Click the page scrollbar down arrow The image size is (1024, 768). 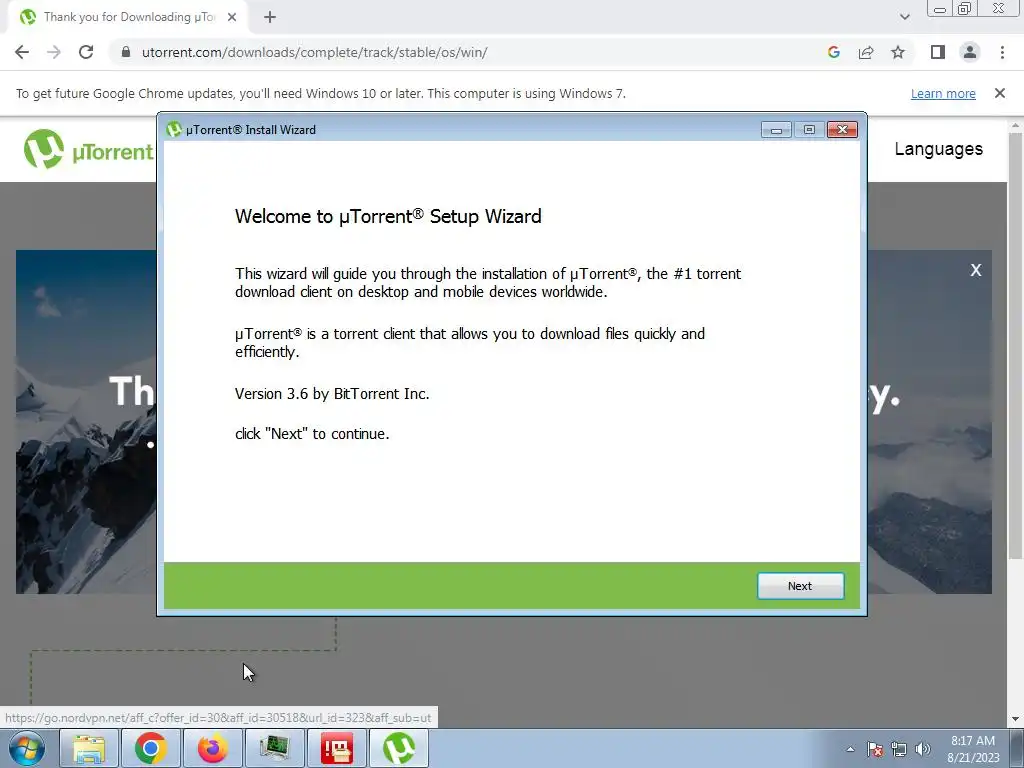1015,719
